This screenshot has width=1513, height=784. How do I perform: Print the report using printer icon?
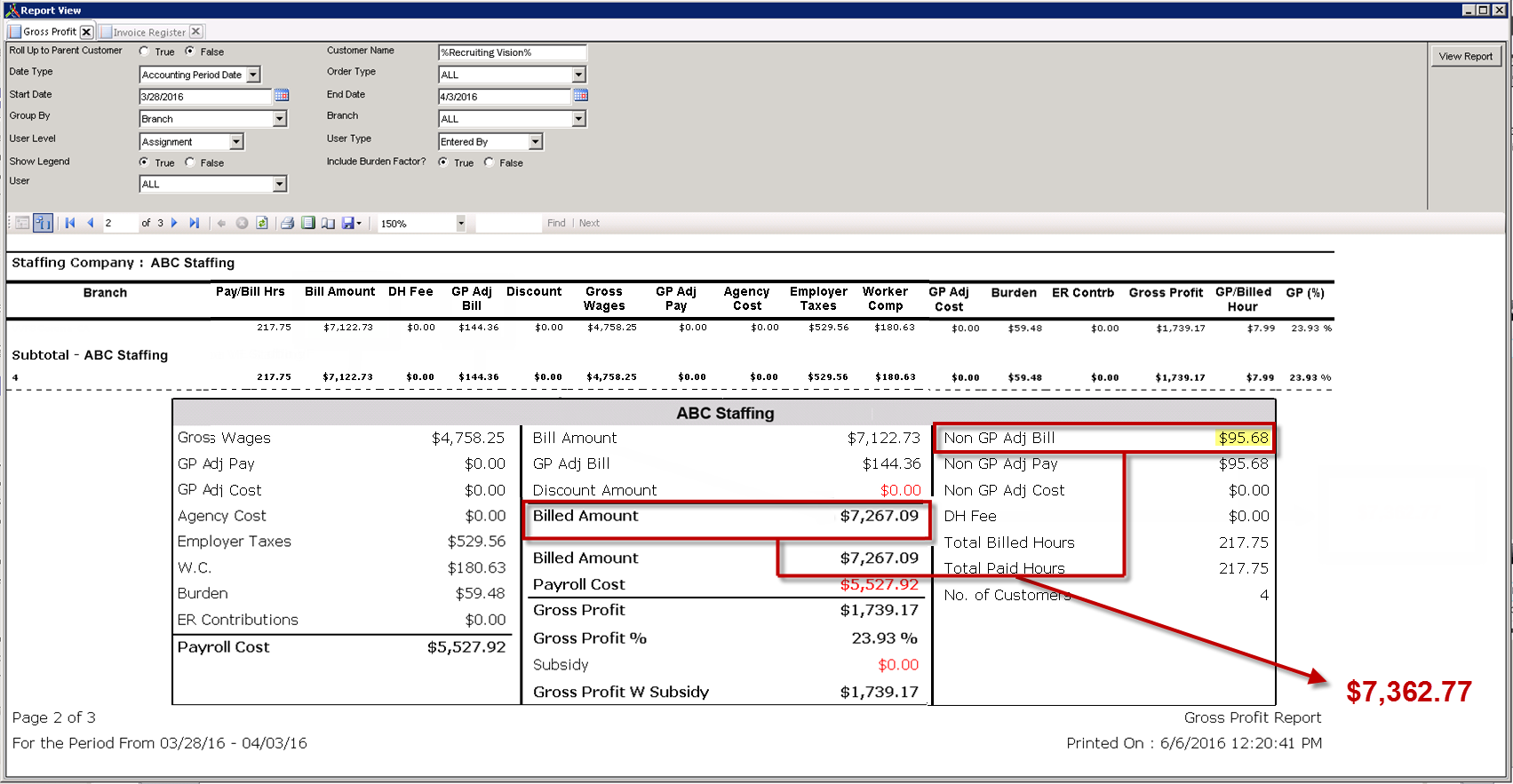(287, 223)
